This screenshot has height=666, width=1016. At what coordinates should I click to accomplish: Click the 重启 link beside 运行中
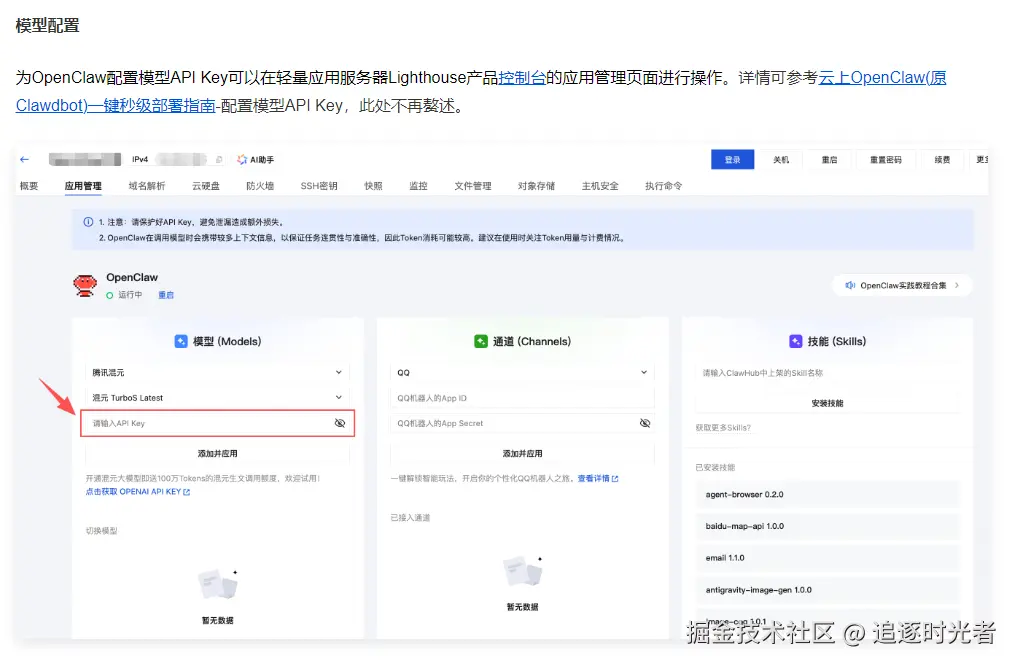tap(166, 295)
